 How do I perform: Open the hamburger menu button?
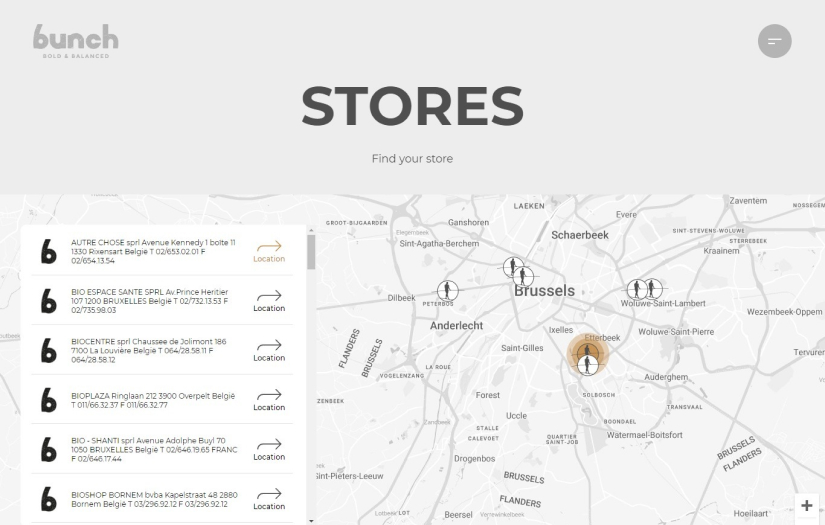click(774, 41)
